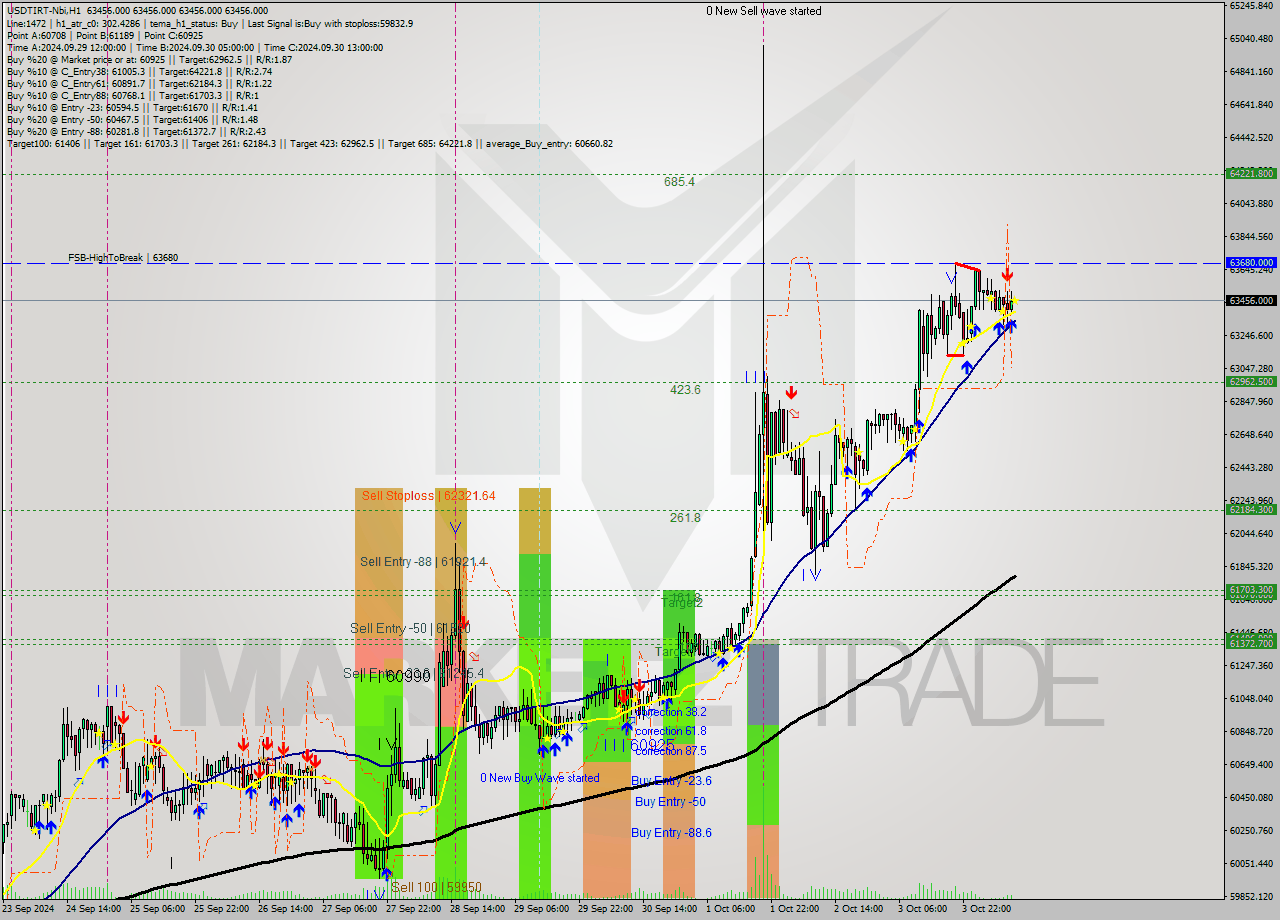
Task: Click the green 'Target2' label
Action: click(683, 603)
